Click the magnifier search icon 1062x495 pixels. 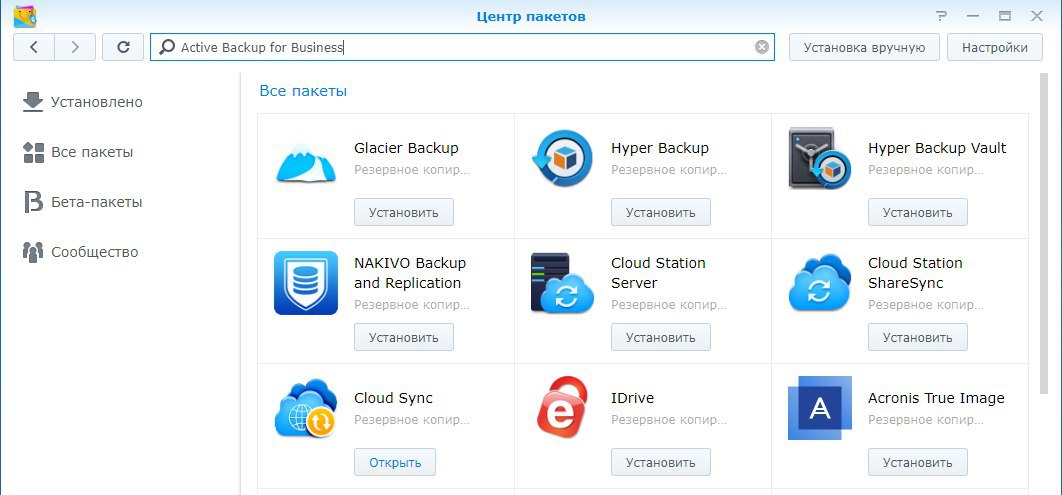tap(166, 47)
